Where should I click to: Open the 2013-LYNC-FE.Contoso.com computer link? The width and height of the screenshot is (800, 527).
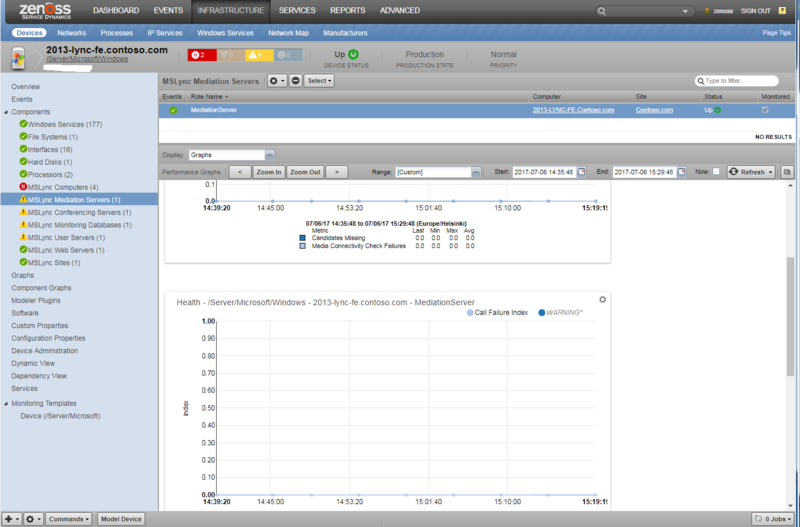pos(573,110)
